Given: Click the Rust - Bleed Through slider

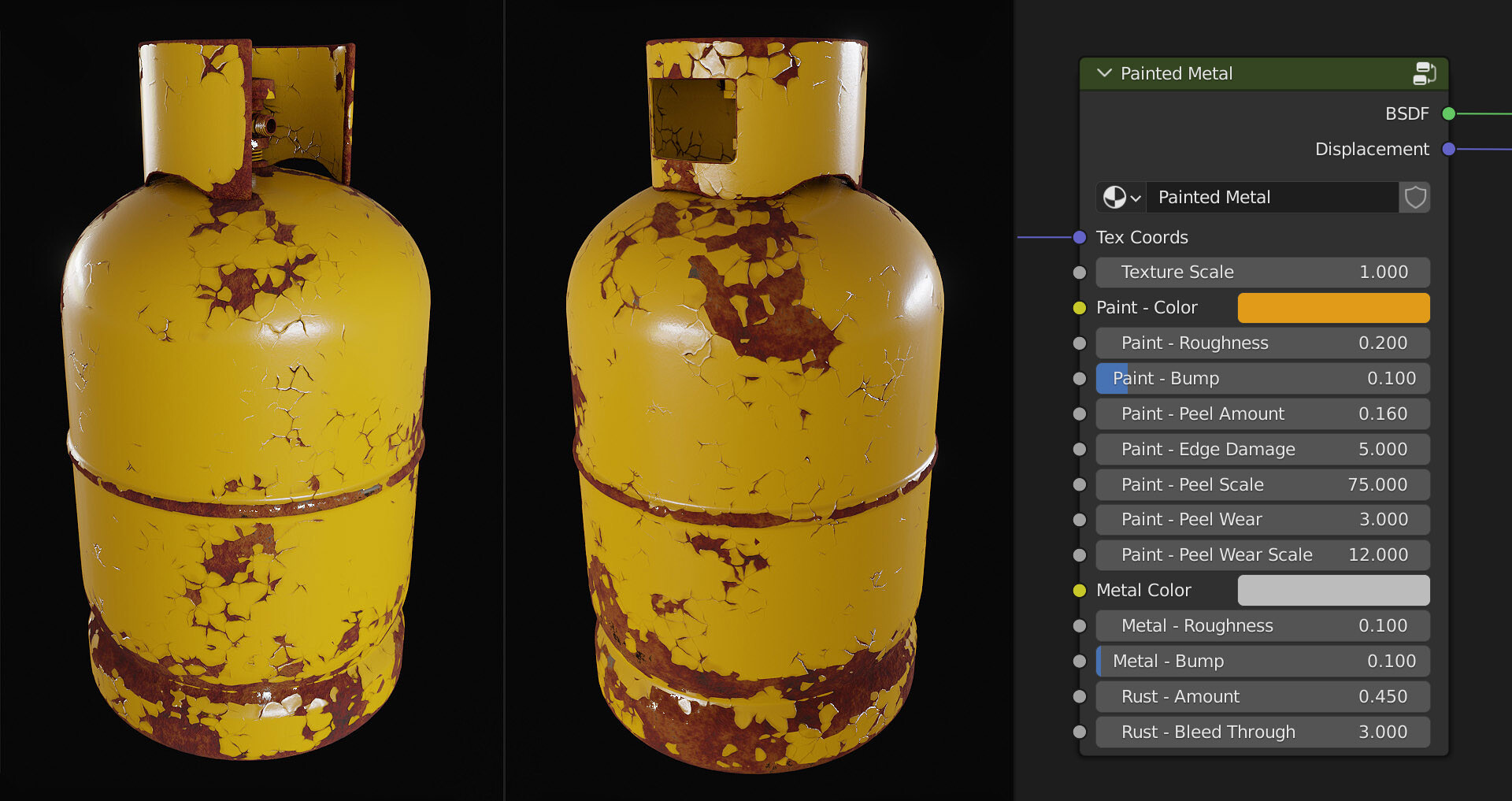Looking at the screenshot, I should click(1262, 732).
